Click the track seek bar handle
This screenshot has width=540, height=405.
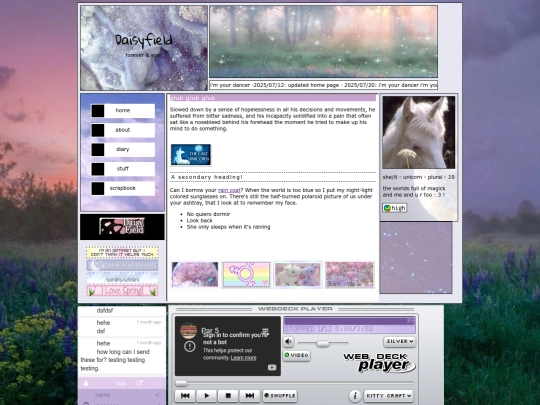click(x=181, y=383)
